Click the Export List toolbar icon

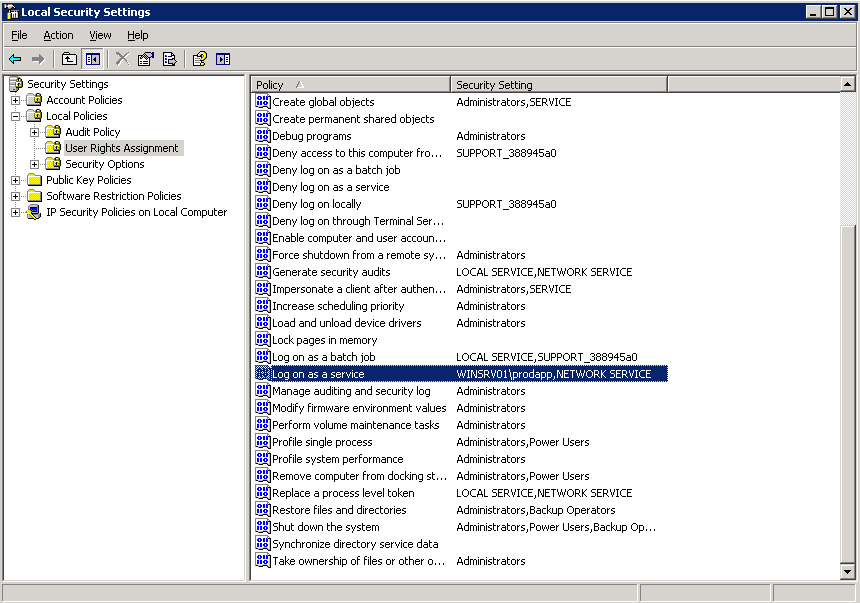tap(170, 59)
